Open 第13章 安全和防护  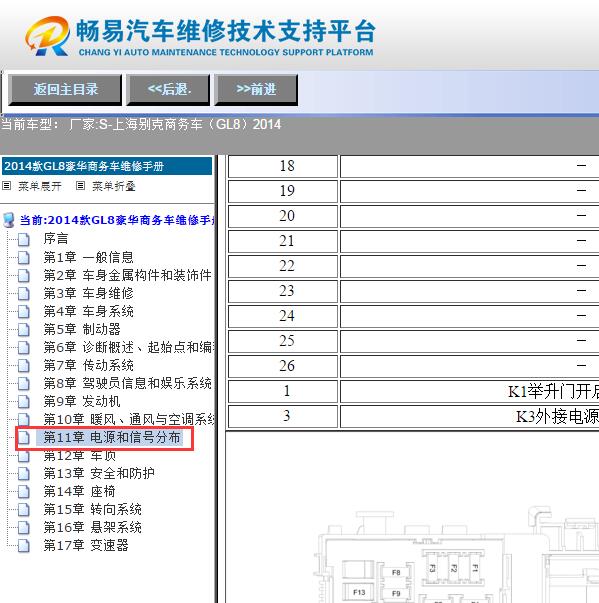click(99, 473)
